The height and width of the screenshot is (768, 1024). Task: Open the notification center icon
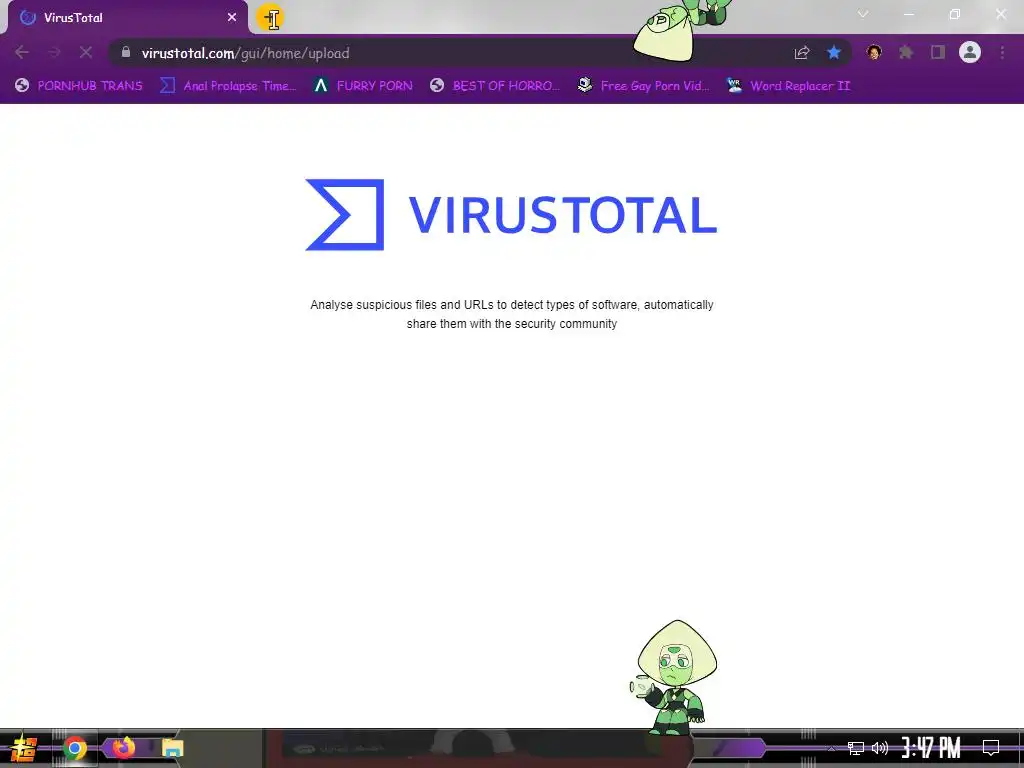[991, 747]
